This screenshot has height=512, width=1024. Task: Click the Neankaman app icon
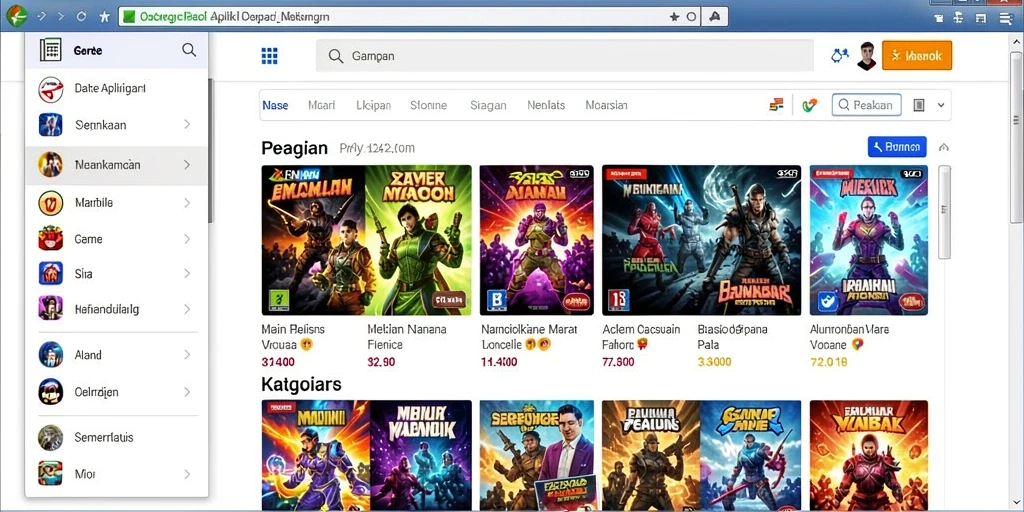pos(50,165)
